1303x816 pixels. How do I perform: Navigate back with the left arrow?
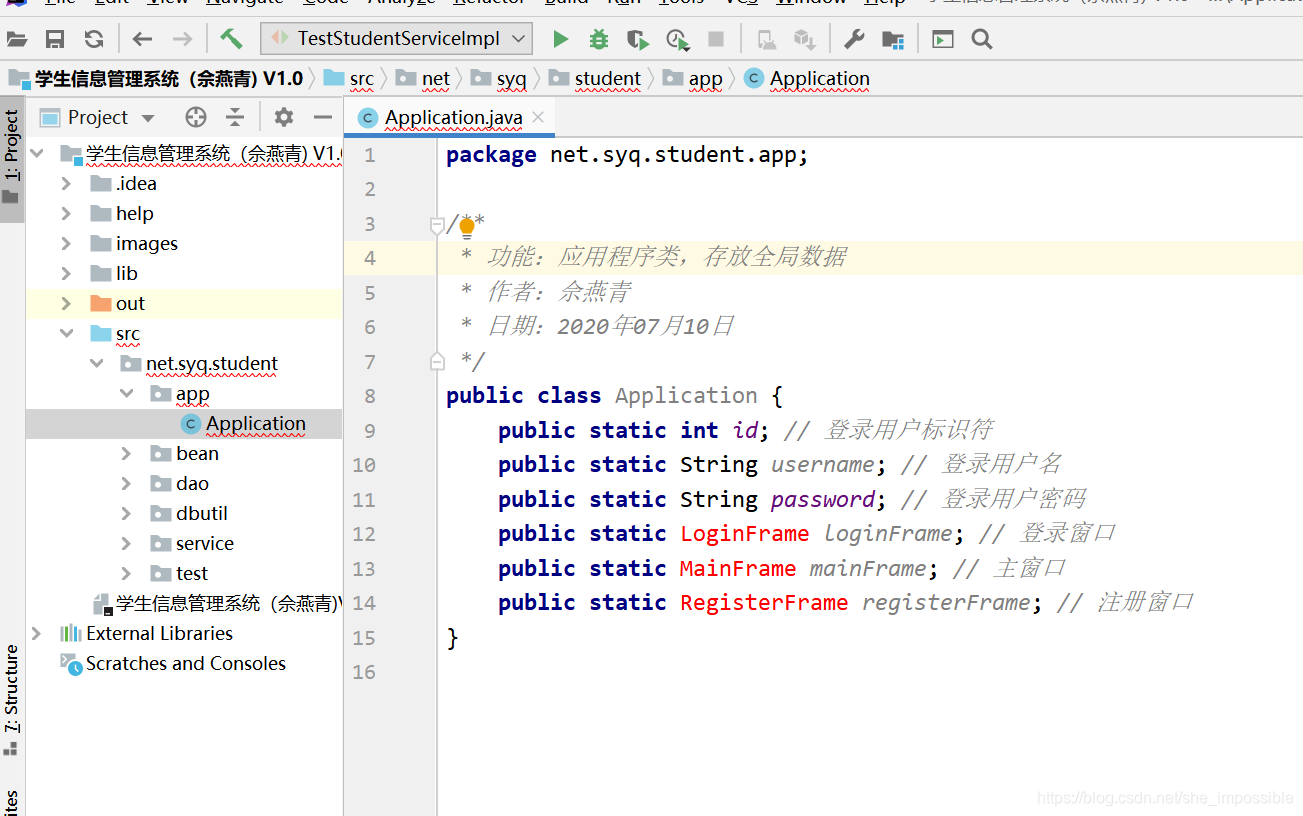[143, 40]
